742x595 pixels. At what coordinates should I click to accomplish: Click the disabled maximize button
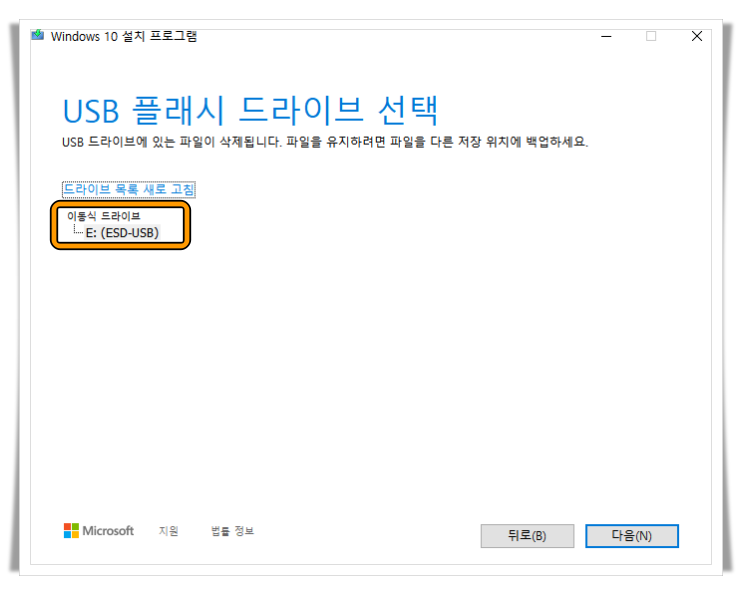651,36
